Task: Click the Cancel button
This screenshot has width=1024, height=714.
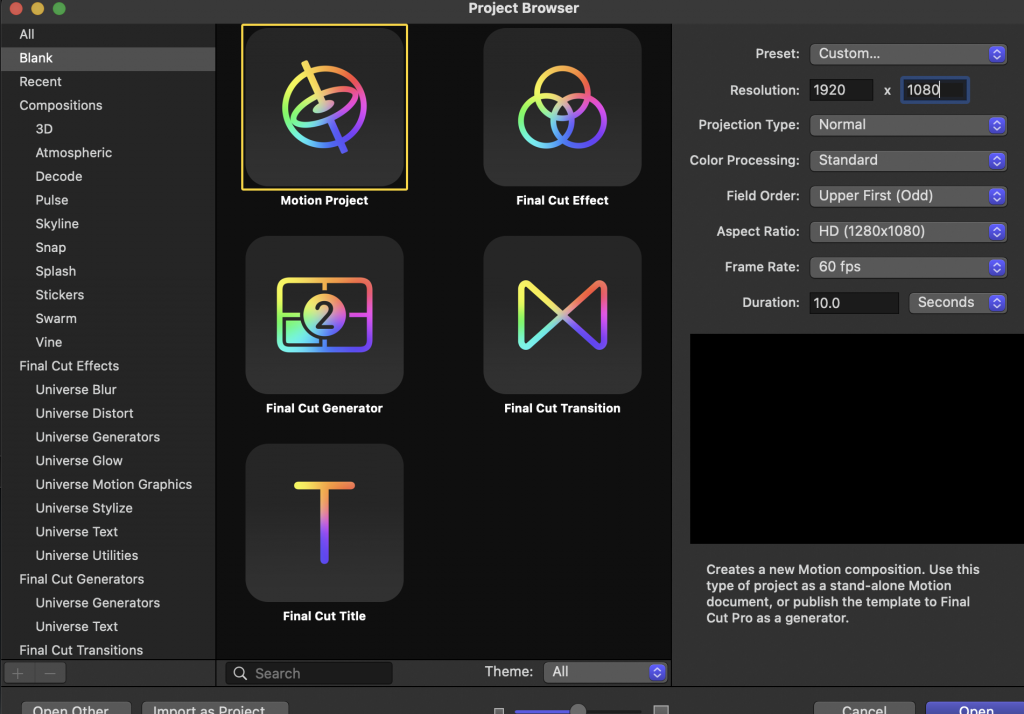Action: 864,708
